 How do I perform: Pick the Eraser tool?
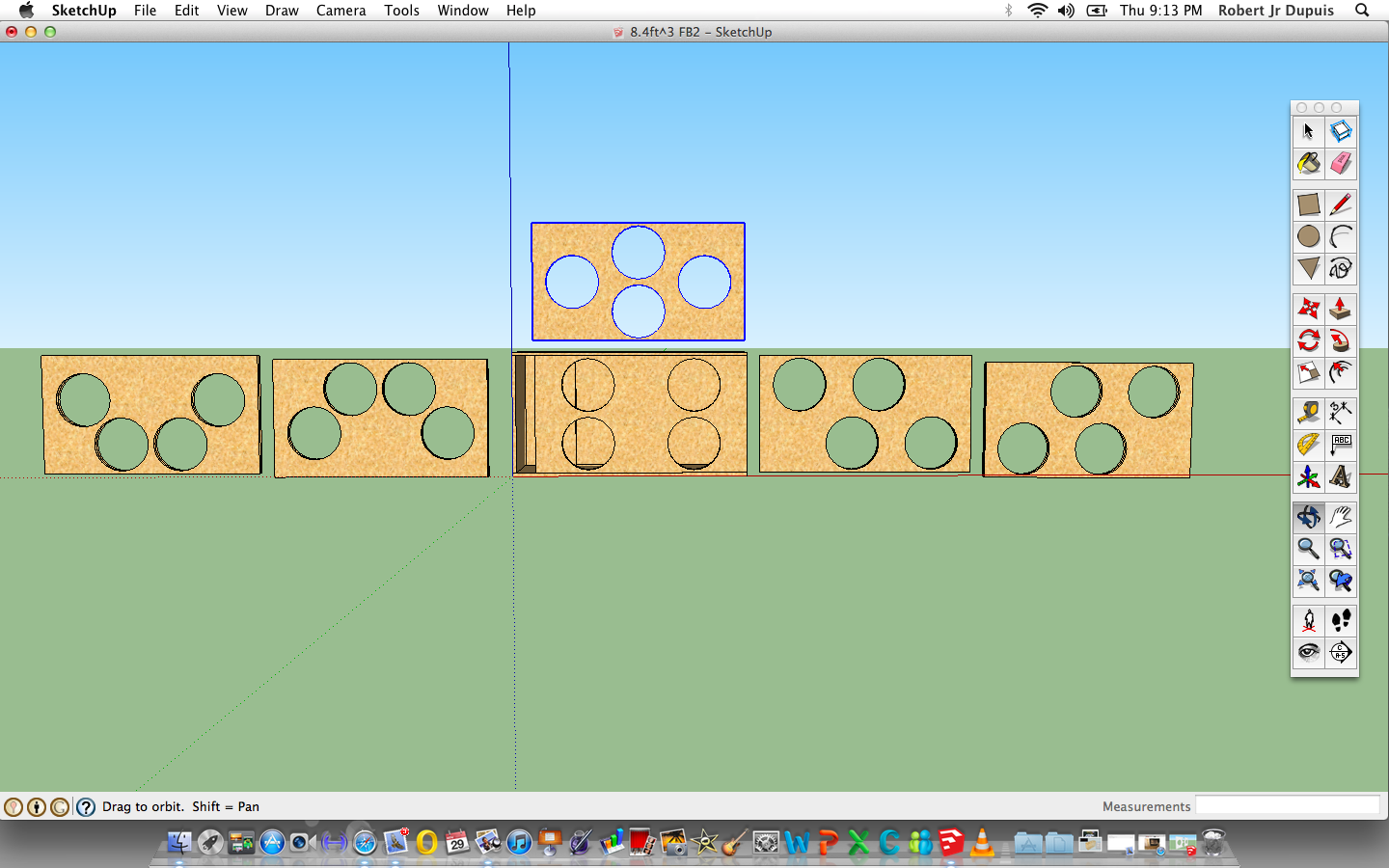pos(1341,164)
